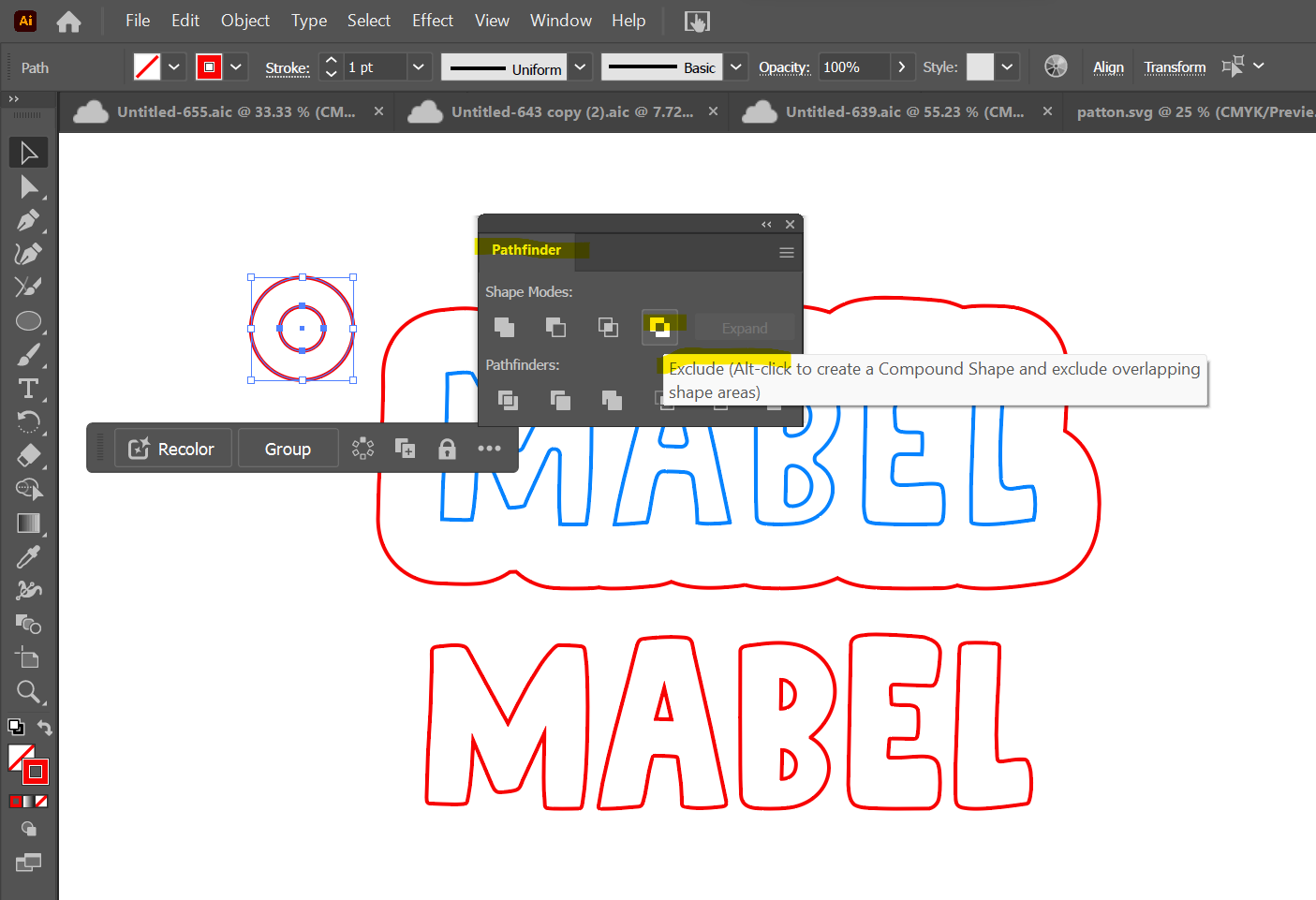This screenshot has width=1316, height=900.
Task: Open the Effect menu
Action: (432, 21)
